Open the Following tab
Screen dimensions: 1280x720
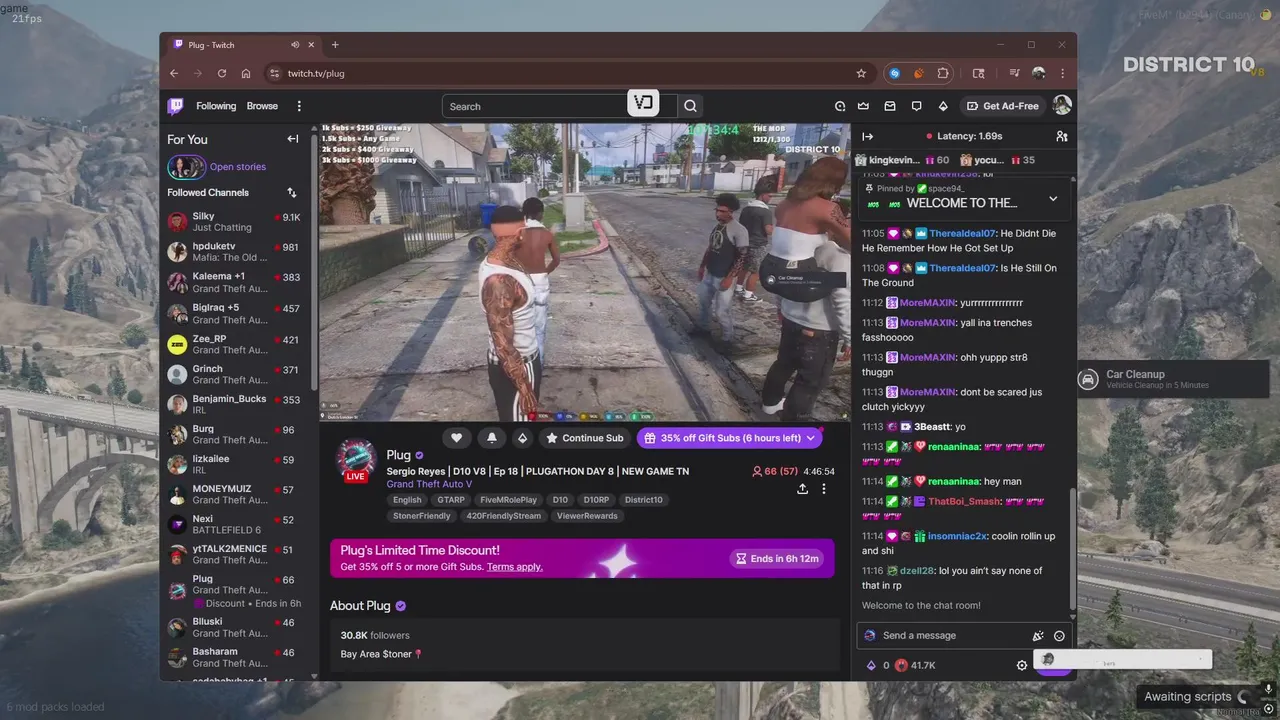coord(216,106)
